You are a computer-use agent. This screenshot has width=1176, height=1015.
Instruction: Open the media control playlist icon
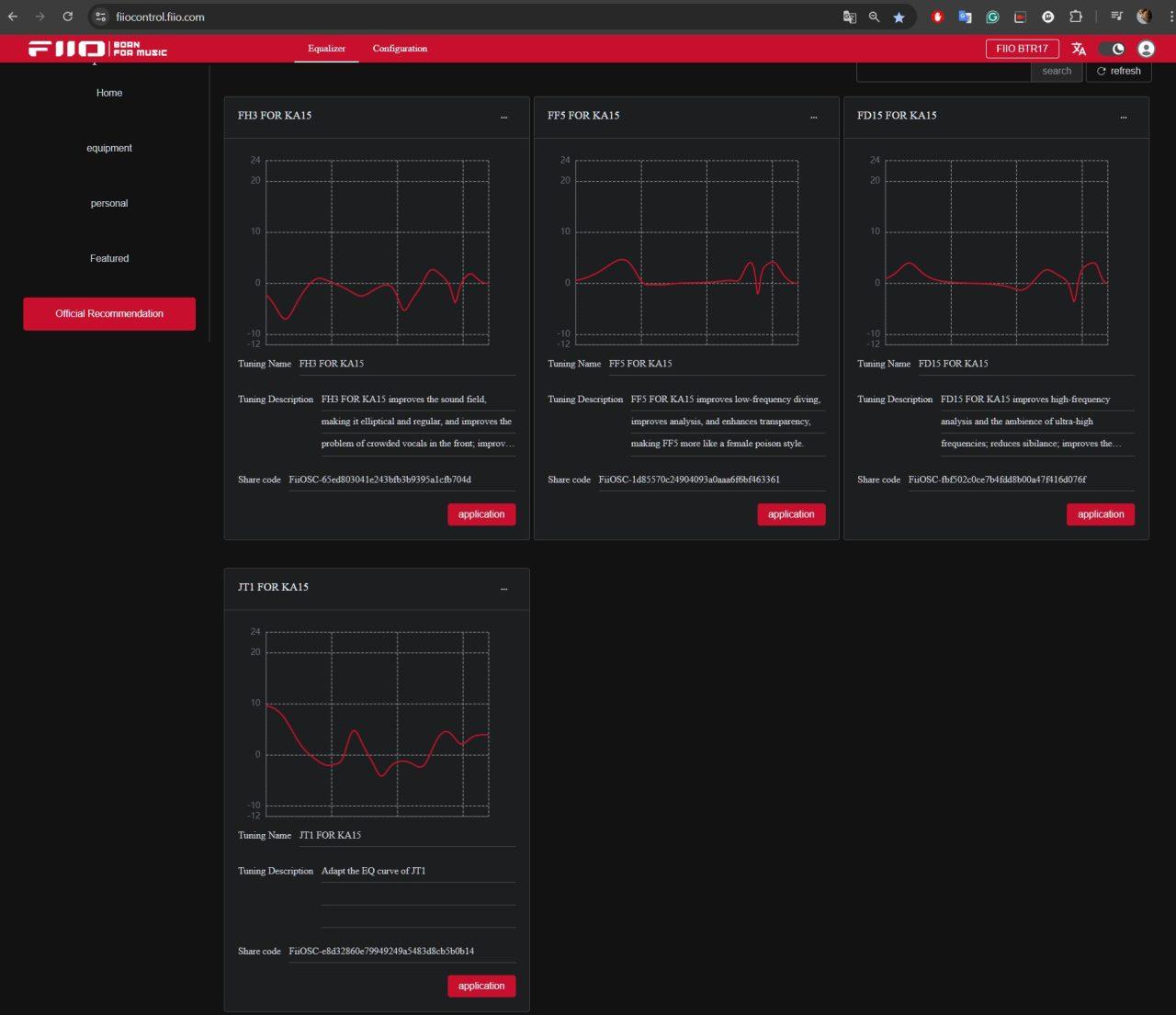(1116, 17)
